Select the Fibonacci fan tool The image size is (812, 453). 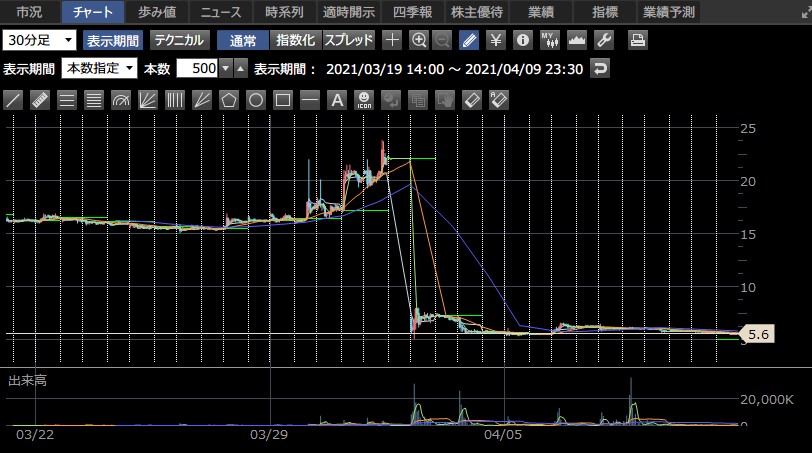(x=148, y=100)
